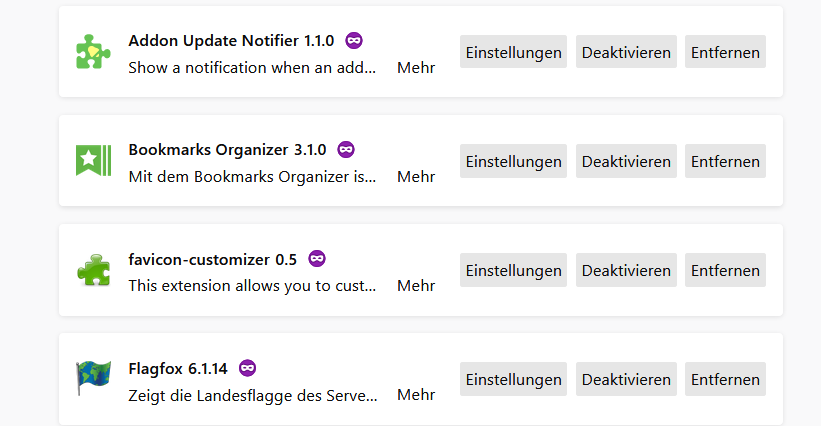Disable the Bookmarks Organizer extension
This screenshot has height=426, width=821.
click(626, 161)
